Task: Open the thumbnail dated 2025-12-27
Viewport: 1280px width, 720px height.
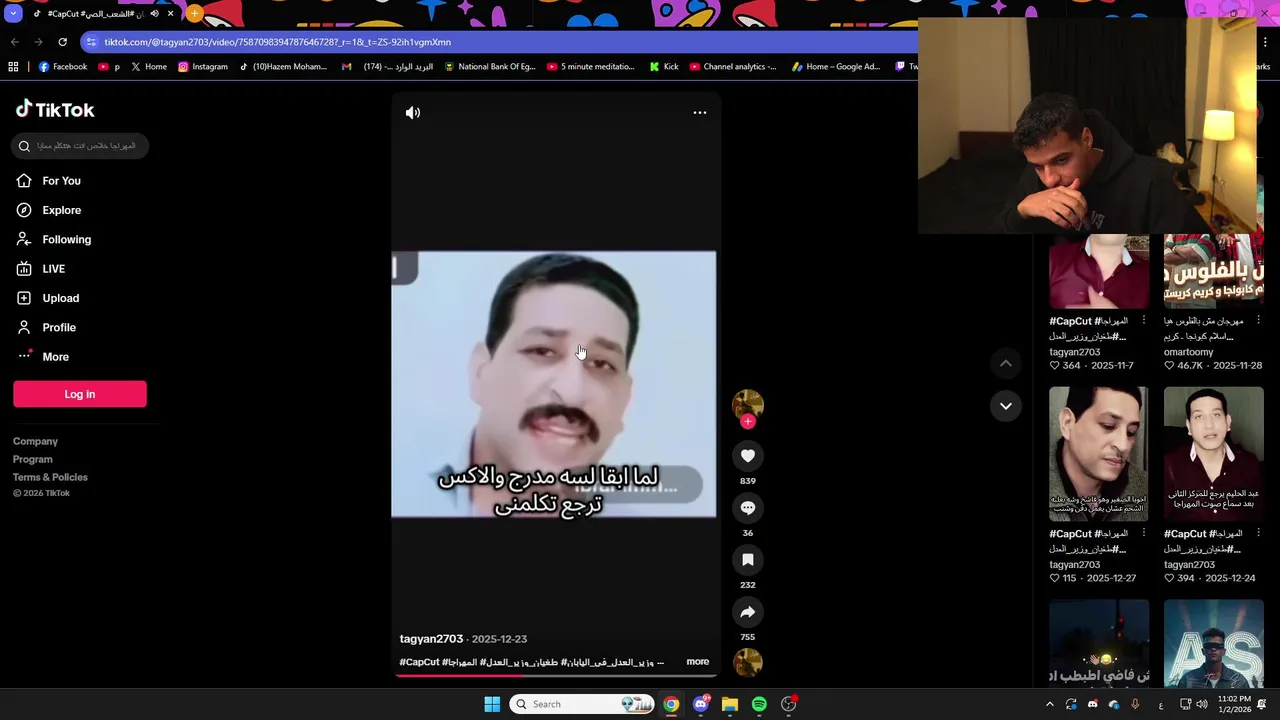Action: [1099, 454]
